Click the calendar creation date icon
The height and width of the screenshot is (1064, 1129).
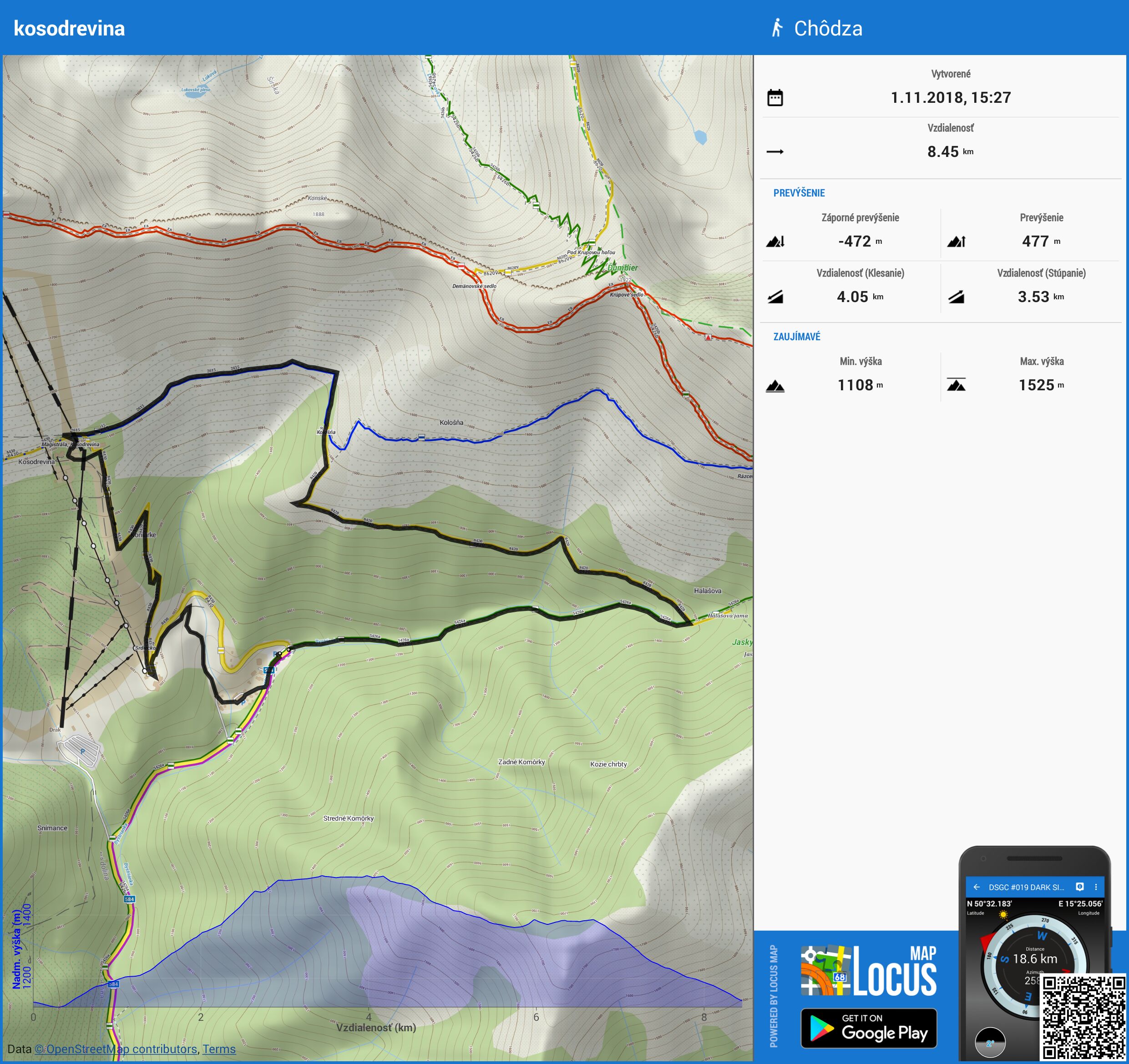tap(775, 98)
